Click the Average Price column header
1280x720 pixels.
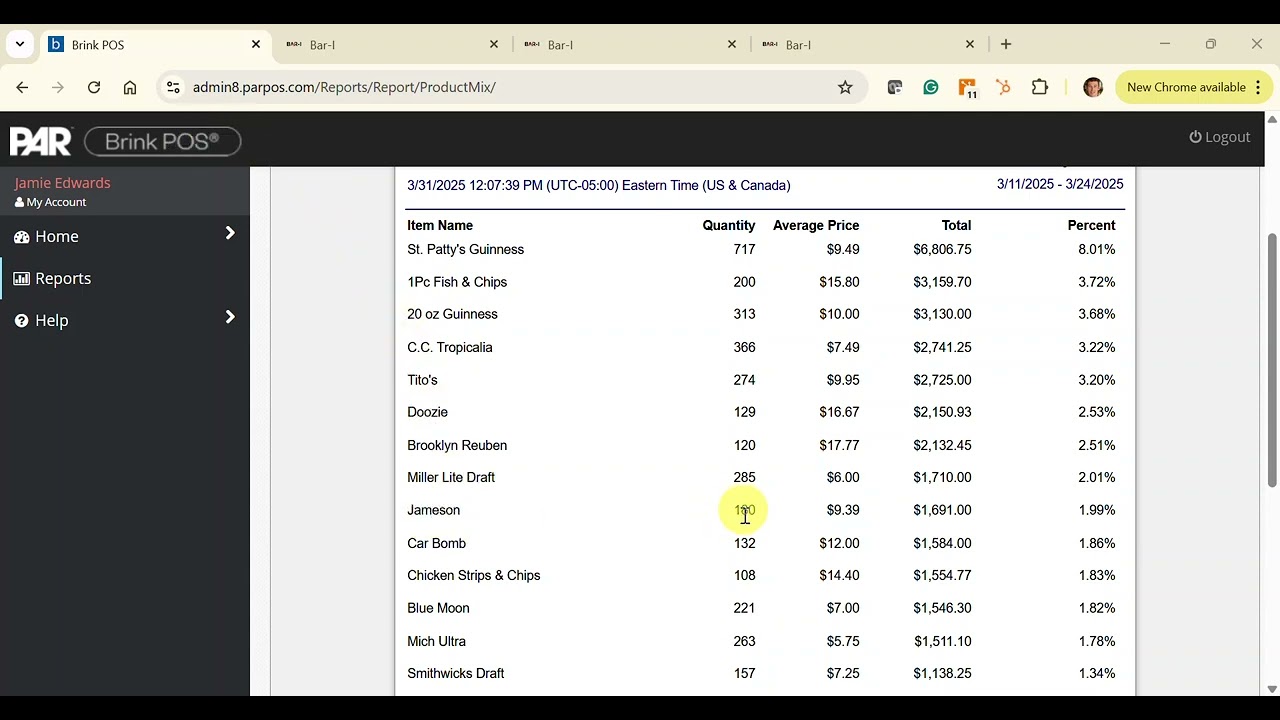pyautogui.click(x=816, y=226)
